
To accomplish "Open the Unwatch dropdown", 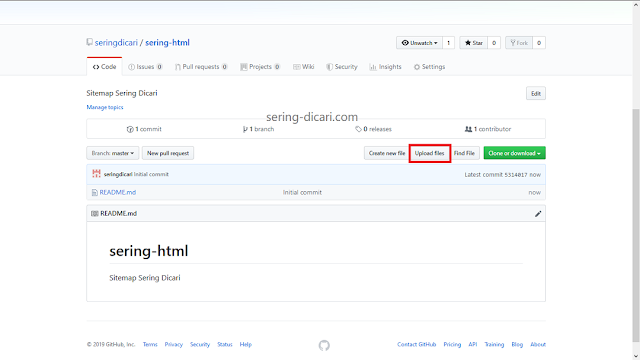I will 419,43.
